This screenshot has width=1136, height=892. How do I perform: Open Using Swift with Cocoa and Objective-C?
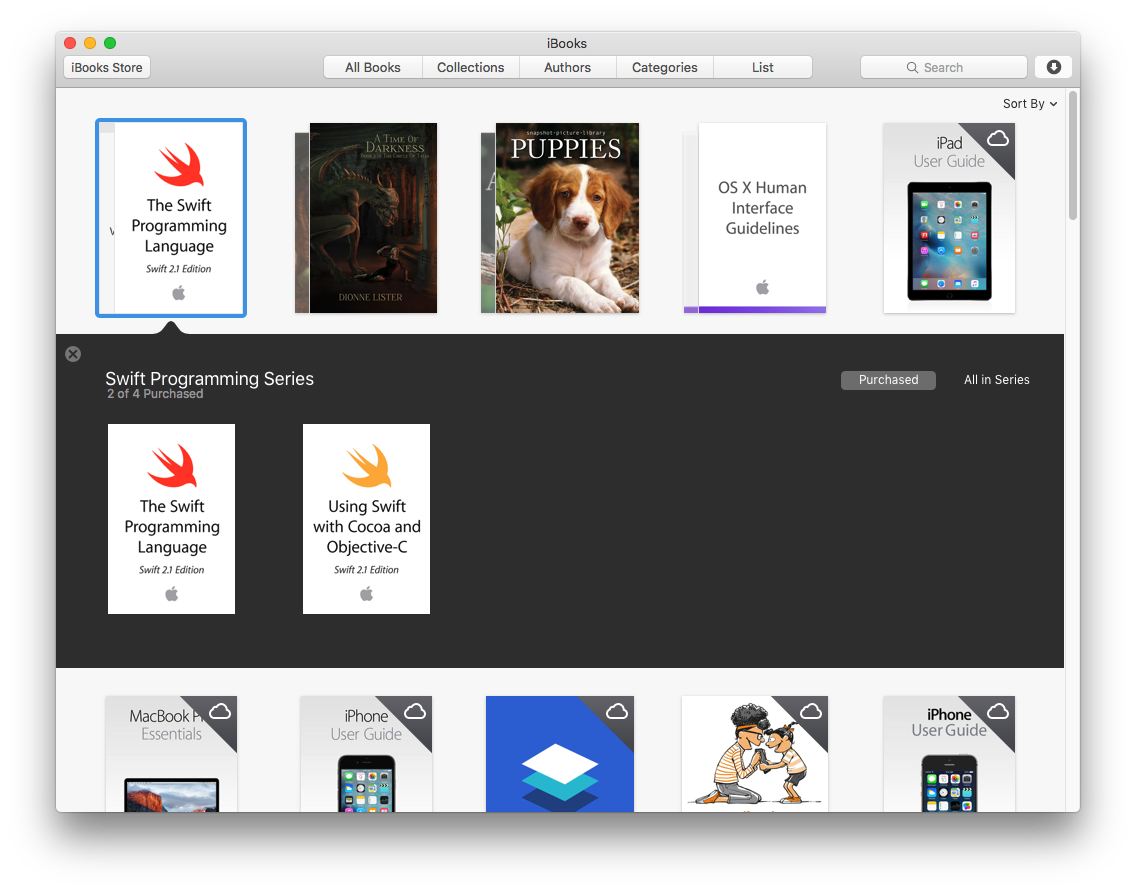point(367,519)
